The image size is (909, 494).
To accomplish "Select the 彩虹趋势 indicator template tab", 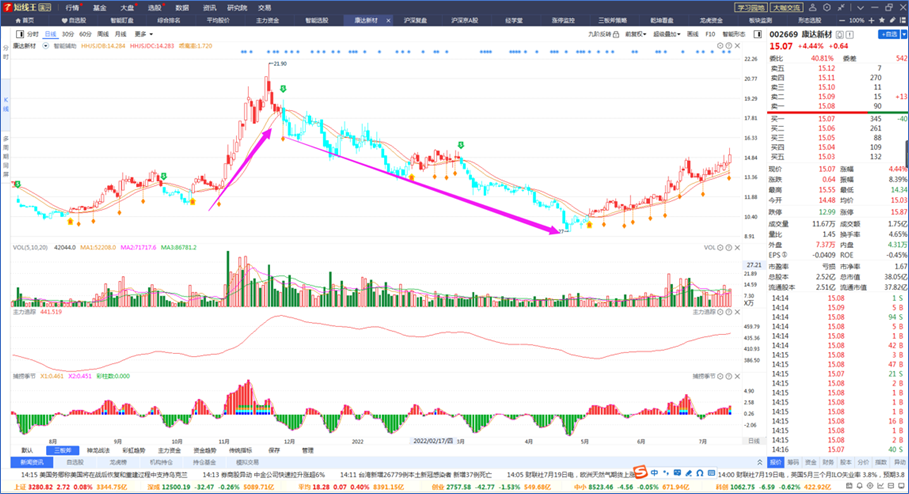I will 134,450.
